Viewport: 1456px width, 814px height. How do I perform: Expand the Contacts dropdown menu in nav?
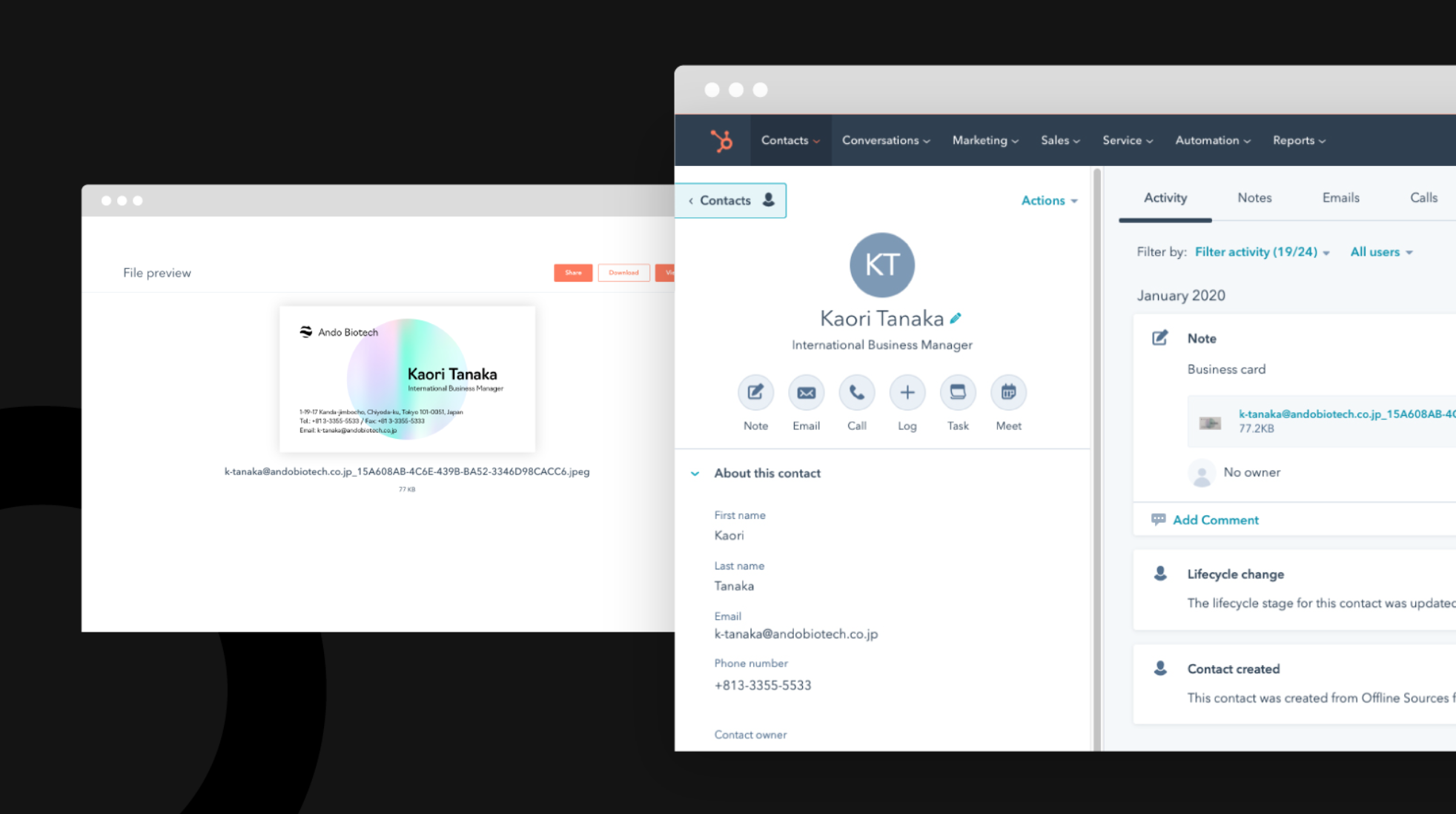(x=790, y=140)
